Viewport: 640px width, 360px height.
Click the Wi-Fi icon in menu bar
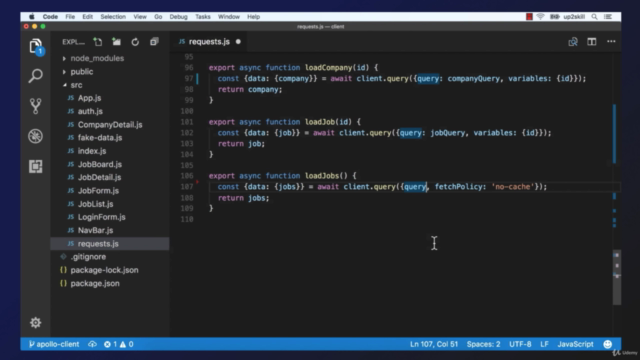[540, 17]
